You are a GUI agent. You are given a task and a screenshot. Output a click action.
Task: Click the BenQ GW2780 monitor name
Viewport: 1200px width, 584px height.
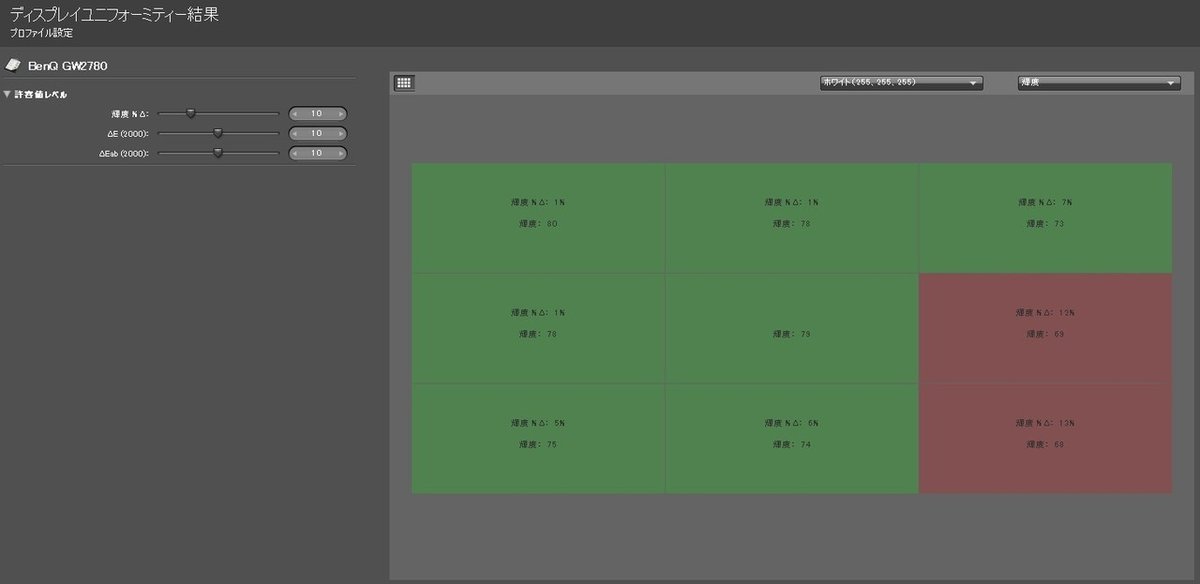pyautogui.click(x=68, y=66)
